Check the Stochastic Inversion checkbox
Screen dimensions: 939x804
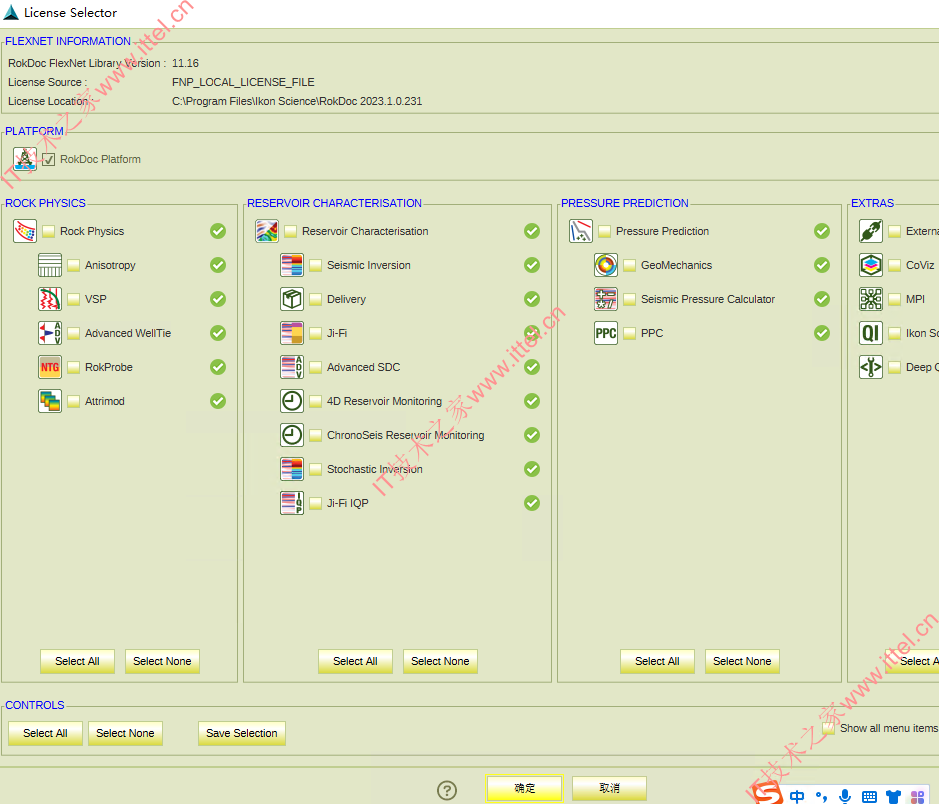click(x=316, y=469)
